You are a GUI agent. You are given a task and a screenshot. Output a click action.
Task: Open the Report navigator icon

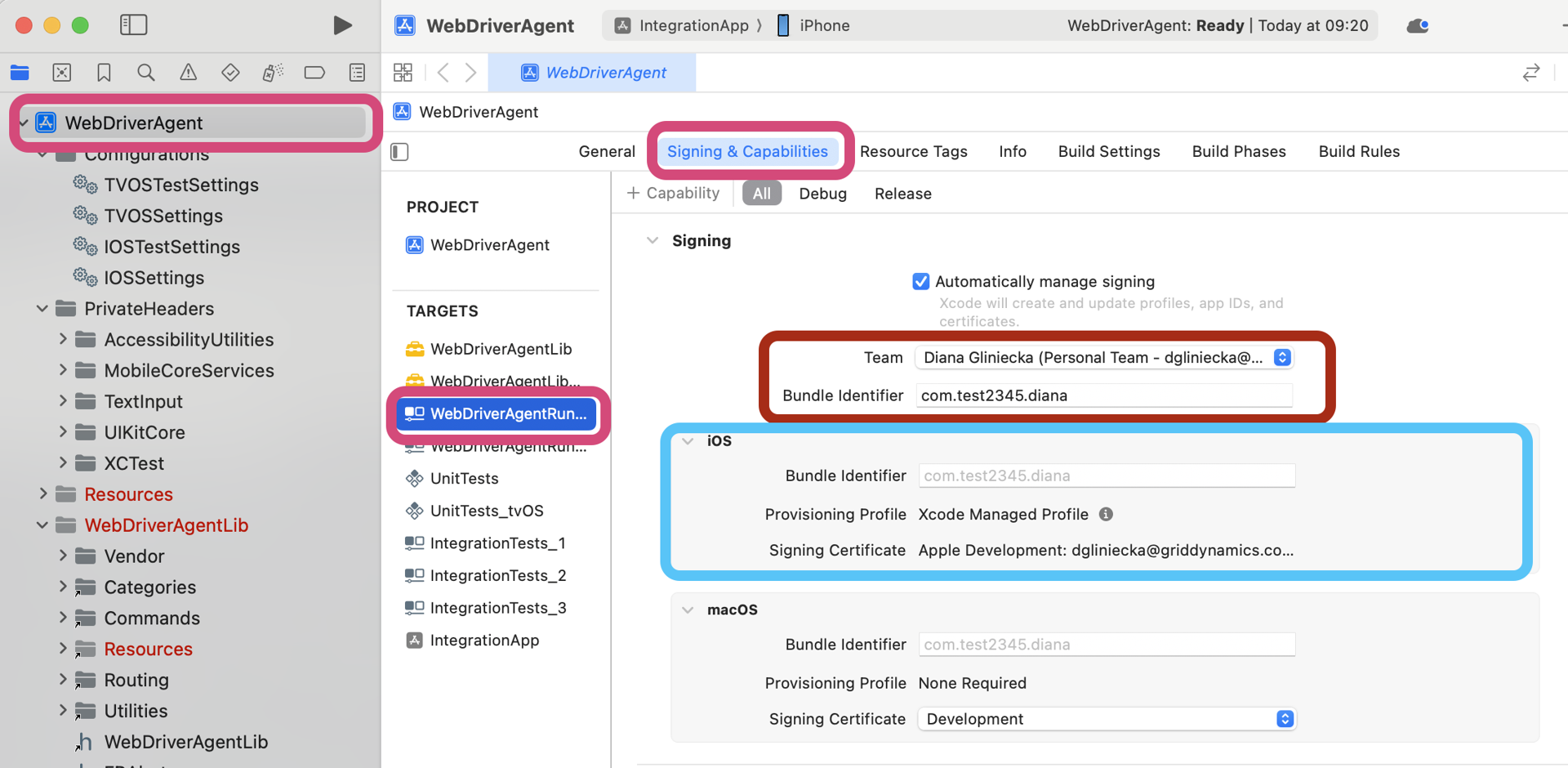click(357, 73)
